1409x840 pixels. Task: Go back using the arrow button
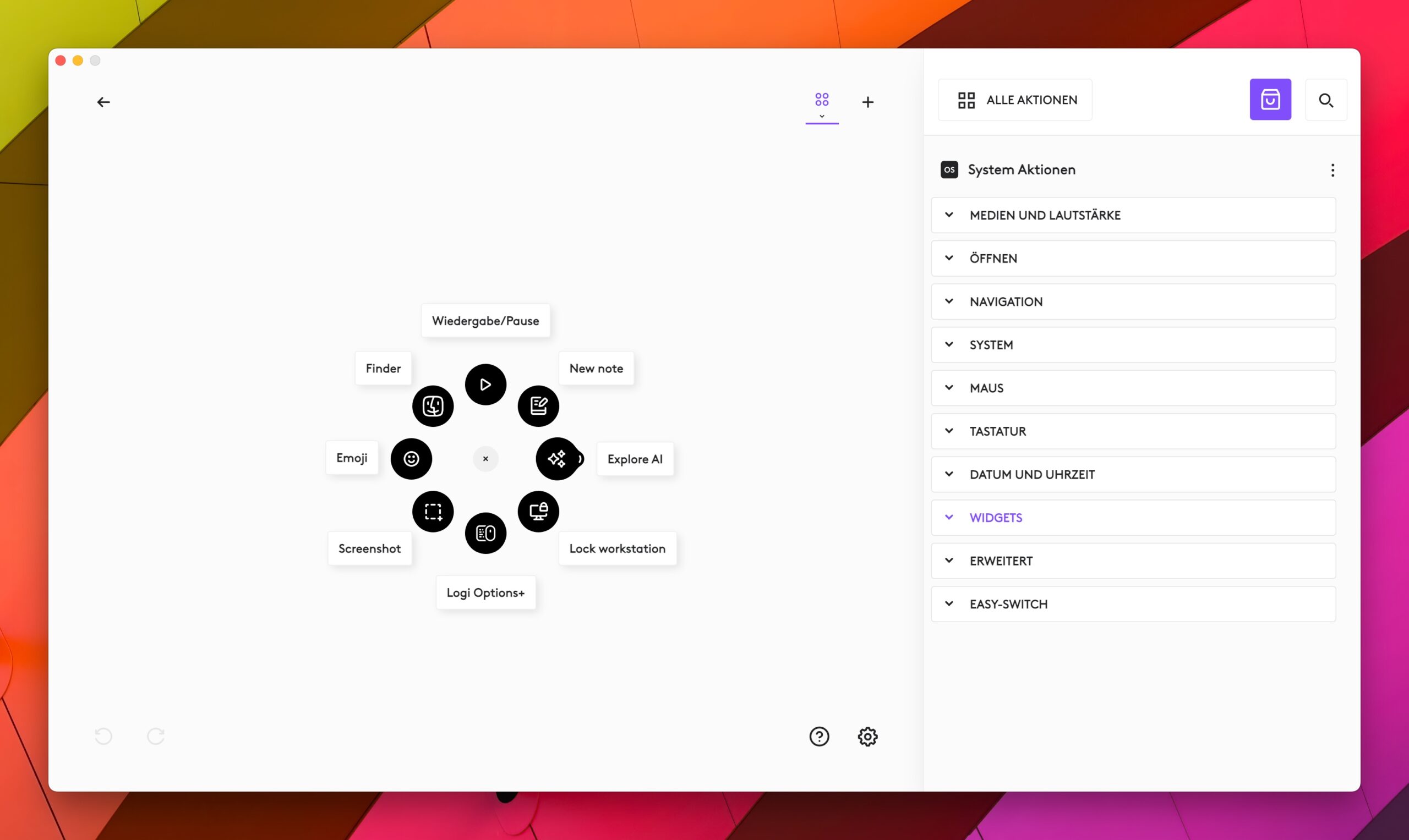[x=103, y=102]
